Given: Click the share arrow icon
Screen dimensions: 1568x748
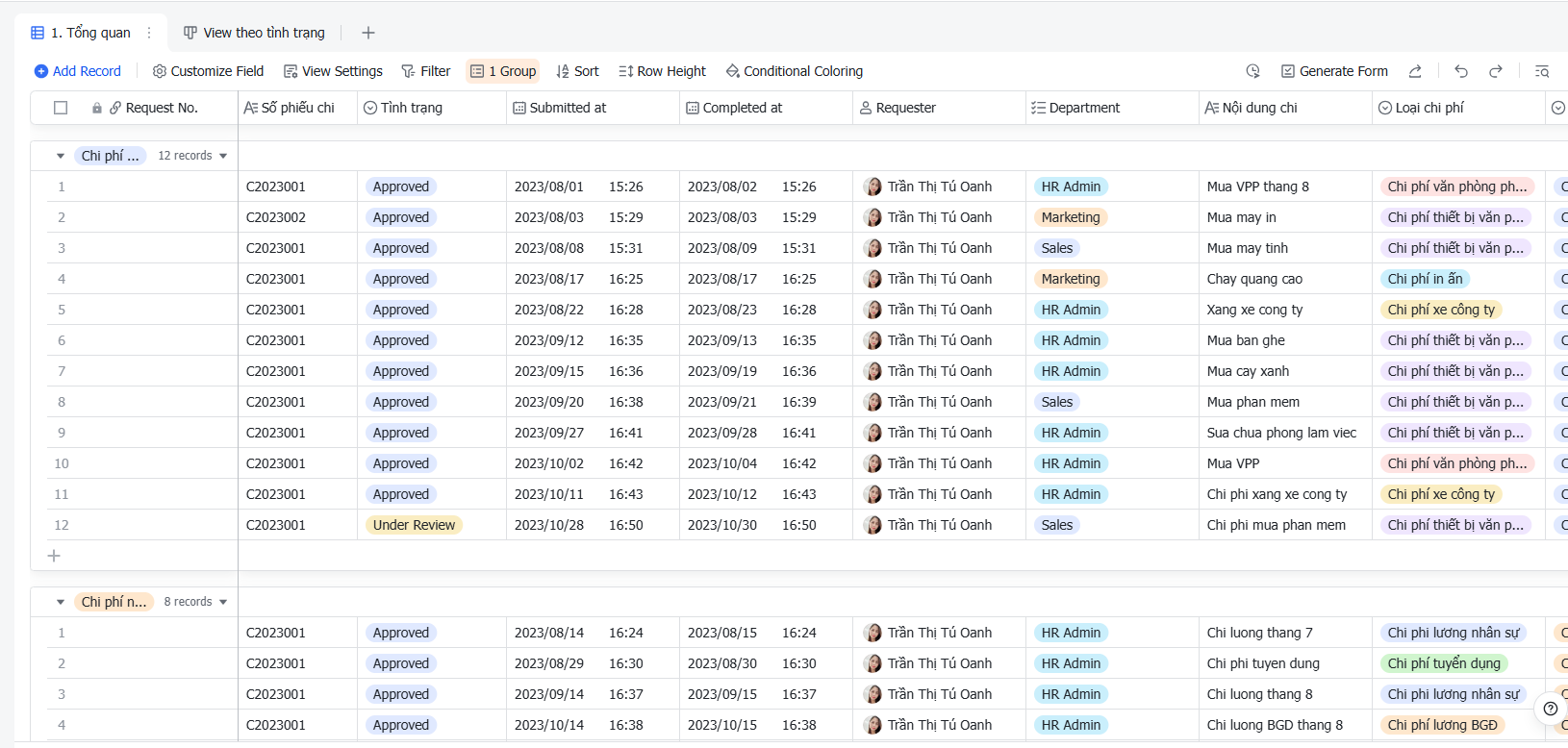Looking at the screenshot, I should (1415, 71).
